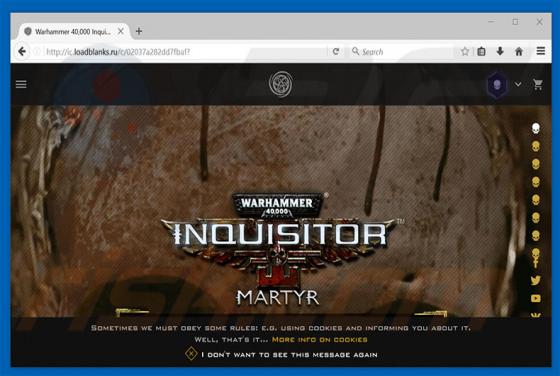Open the site hamburger menu

point(21,84)
